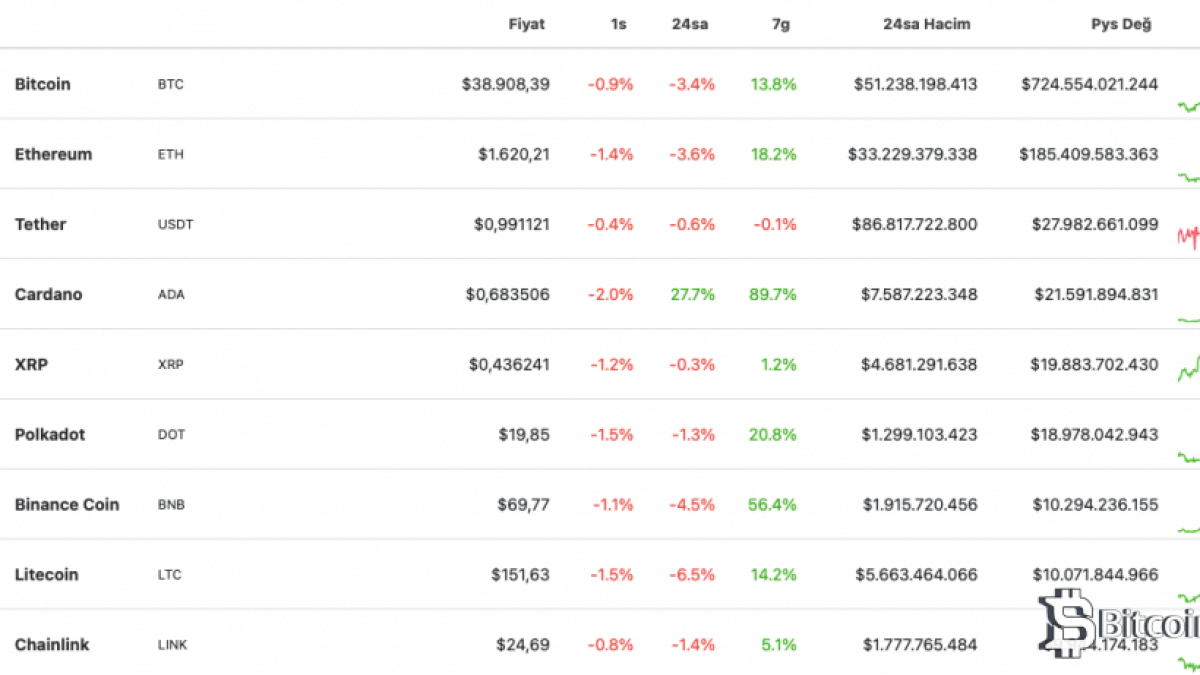Screen dimensions: 1200x675
Task: Sort by the 24sa change column
Action: (690, 24)
